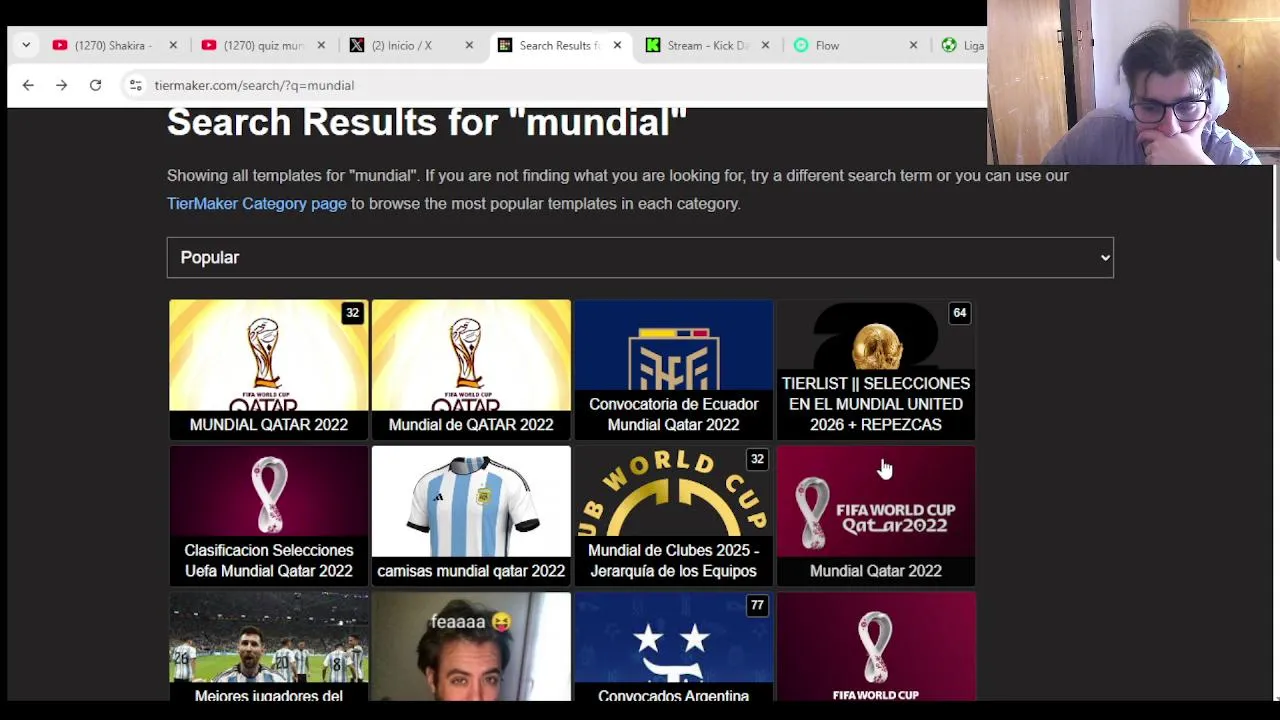Click the Kick favicon on Stream tab
The image size is (1280, 720).
[653, 45]
